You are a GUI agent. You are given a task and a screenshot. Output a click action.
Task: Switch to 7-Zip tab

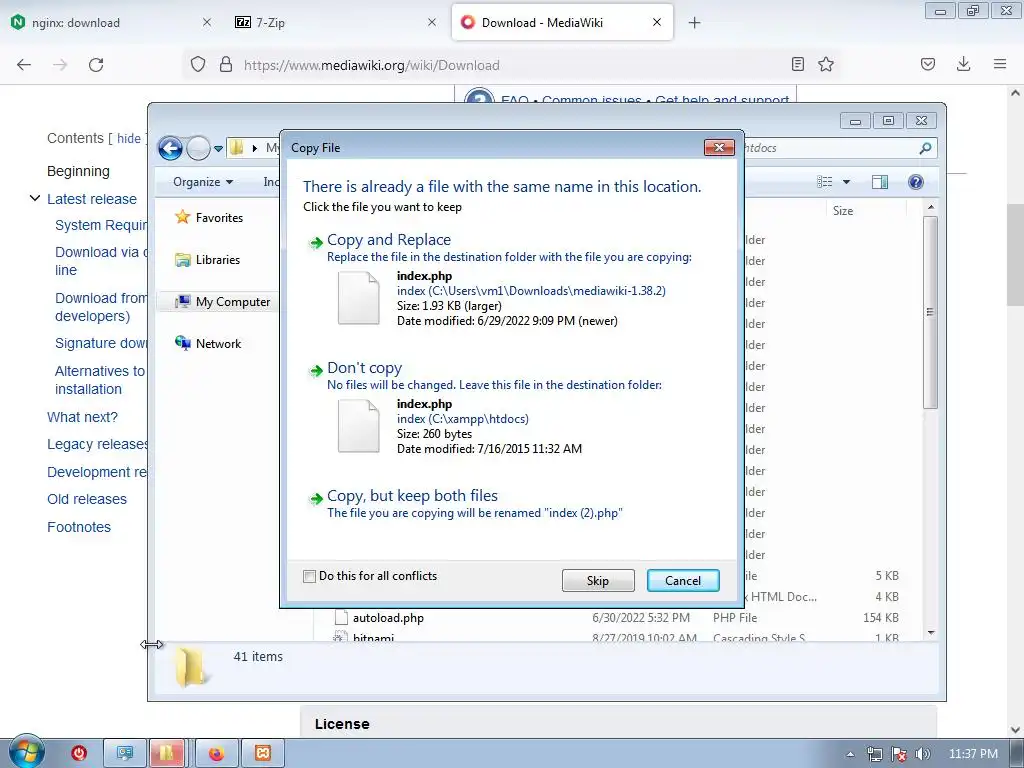tap(335, 22)
